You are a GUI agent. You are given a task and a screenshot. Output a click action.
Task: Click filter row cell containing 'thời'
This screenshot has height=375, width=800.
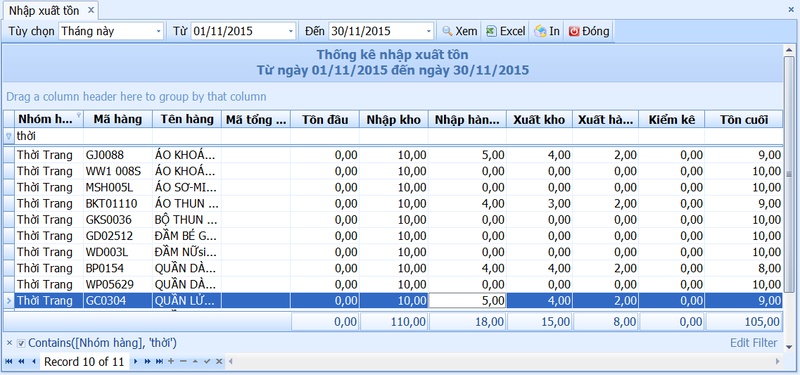[49, 136]
